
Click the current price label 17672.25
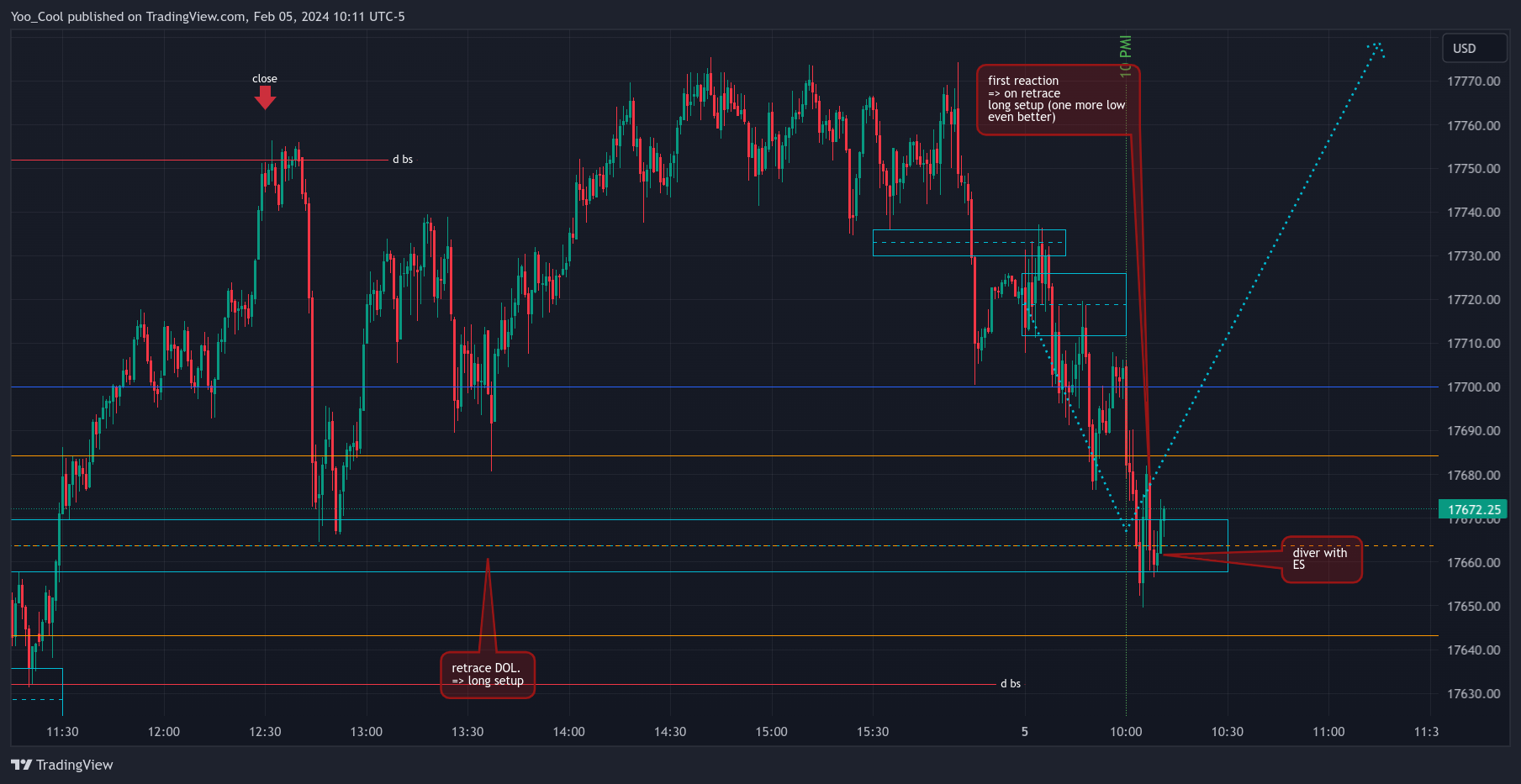1474,509
